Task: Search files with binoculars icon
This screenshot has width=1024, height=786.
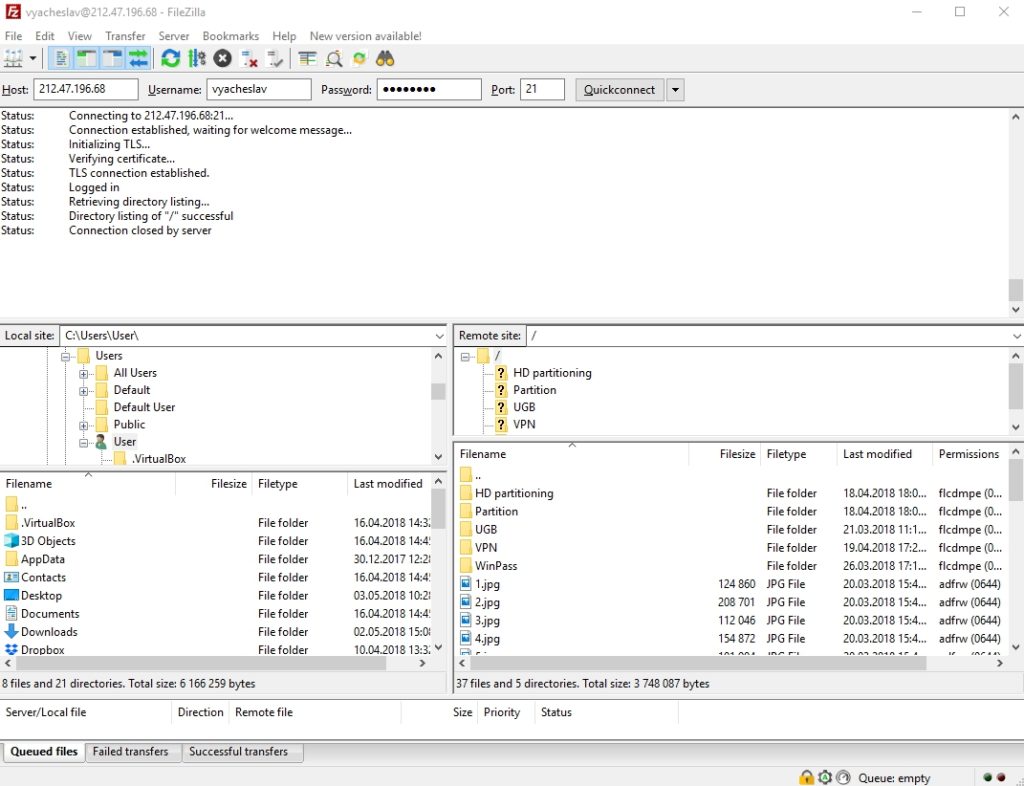Action: tap(385, 59)
